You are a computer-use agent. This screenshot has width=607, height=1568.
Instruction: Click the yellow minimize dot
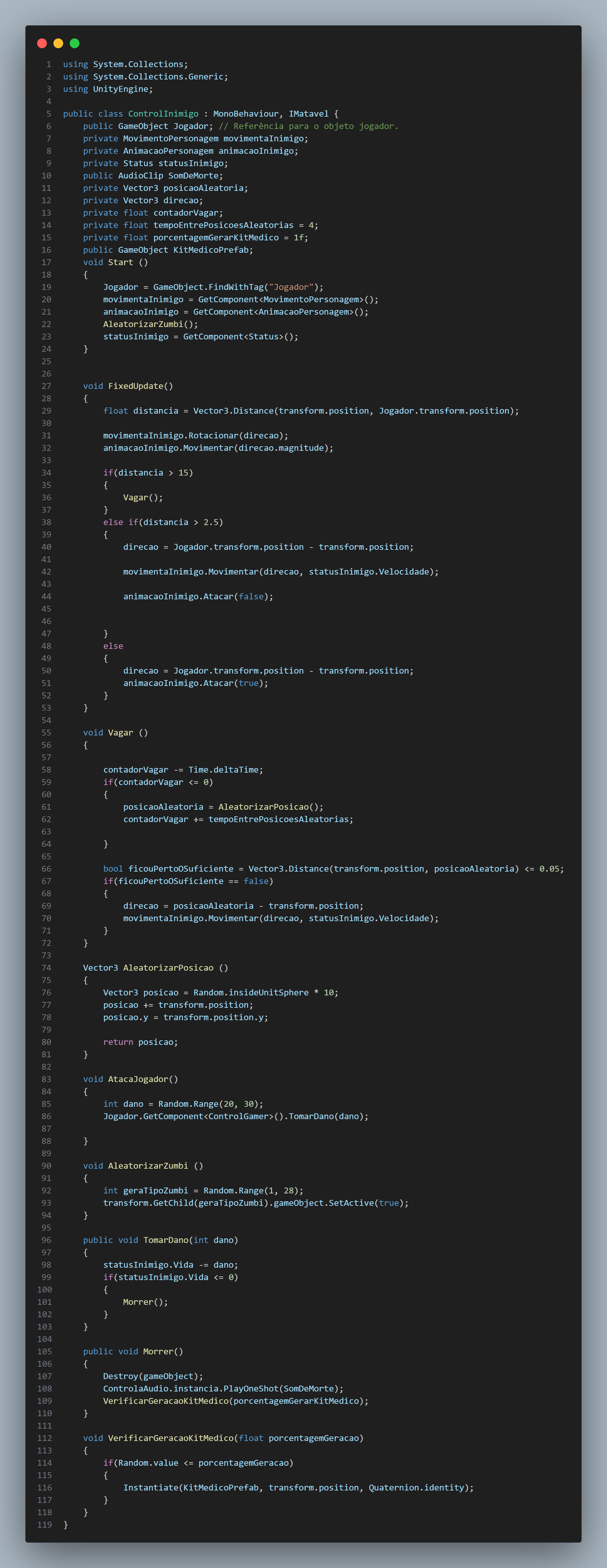58,43
